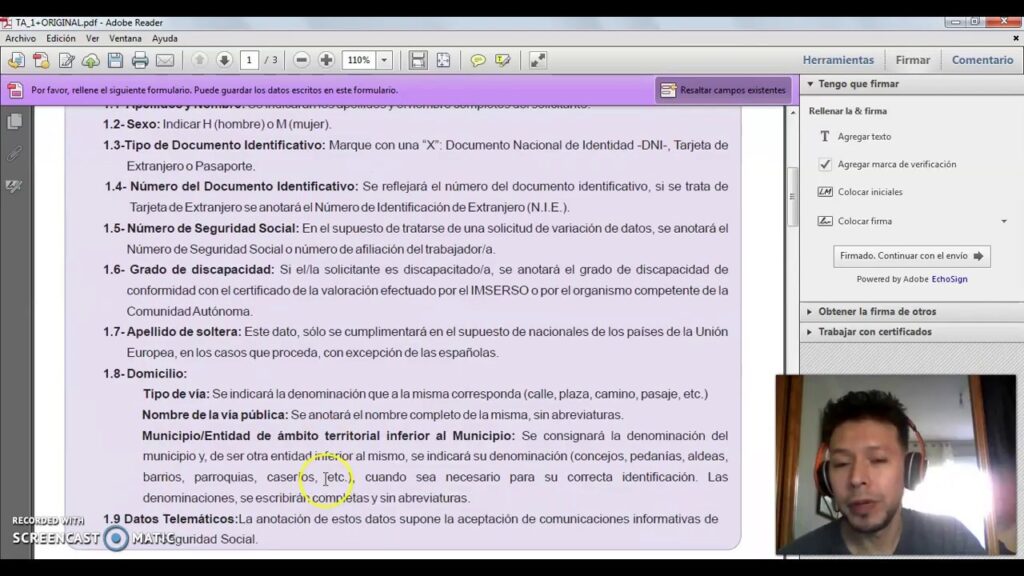Send the file by email envelope icon
Screen dimensions: 1024x576
(165, 60)
